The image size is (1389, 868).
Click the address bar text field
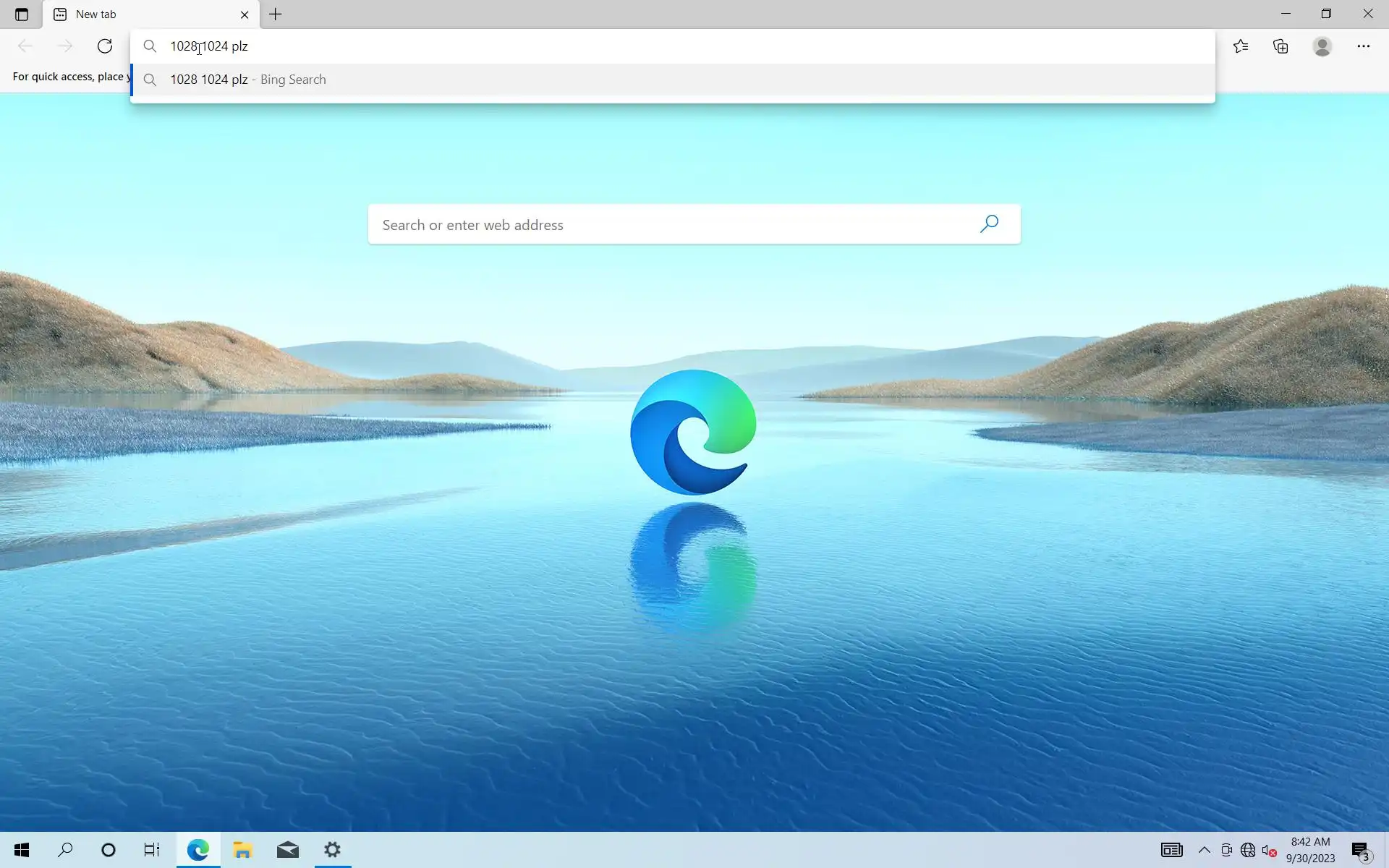point(651,46)
